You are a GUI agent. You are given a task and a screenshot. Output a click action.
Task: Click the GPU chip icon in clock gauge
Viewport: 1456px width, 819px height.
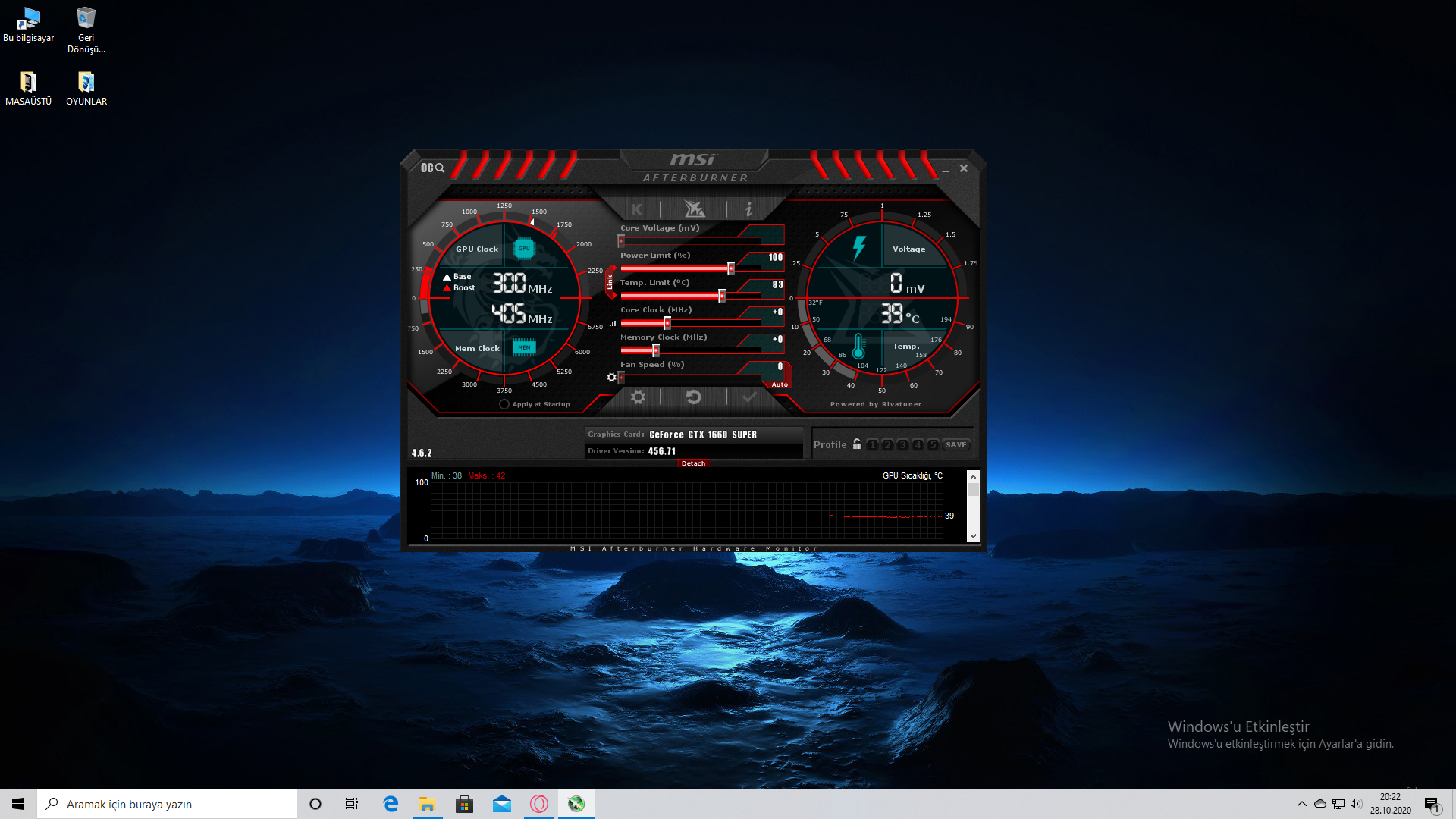[x=524, y=248]
